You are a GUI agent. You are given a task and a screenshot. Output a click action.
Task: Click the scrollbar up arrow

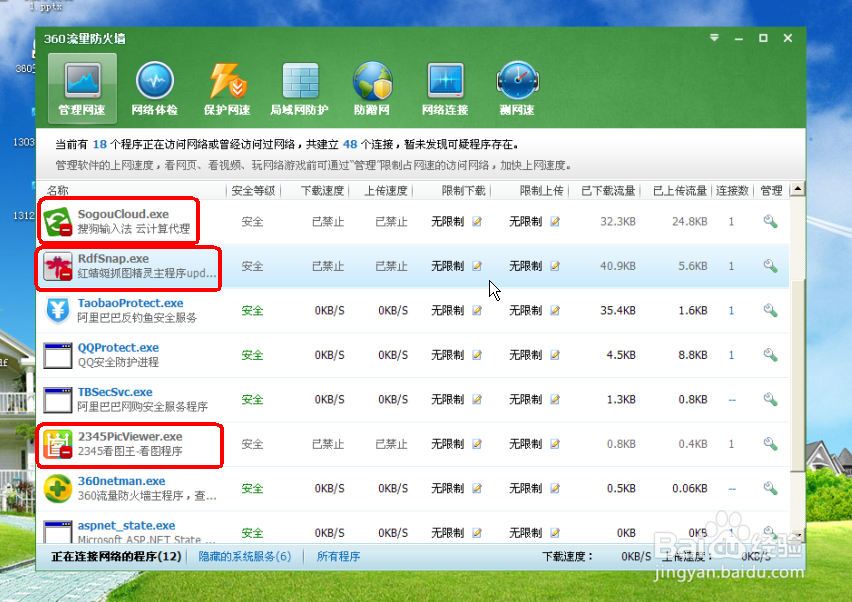pos(797,189)
